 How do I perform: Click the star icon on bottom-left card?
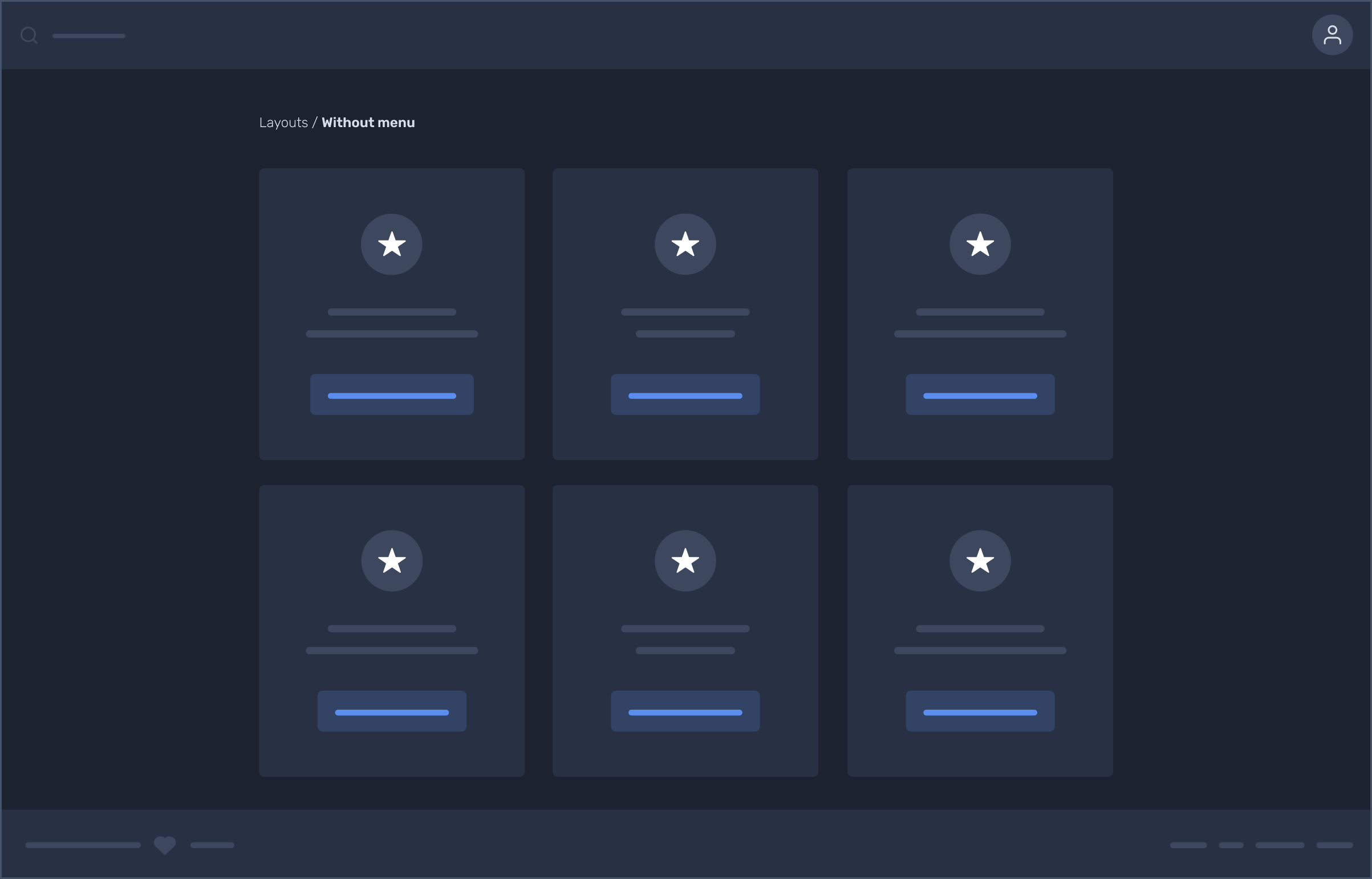[x=392, y=560]
